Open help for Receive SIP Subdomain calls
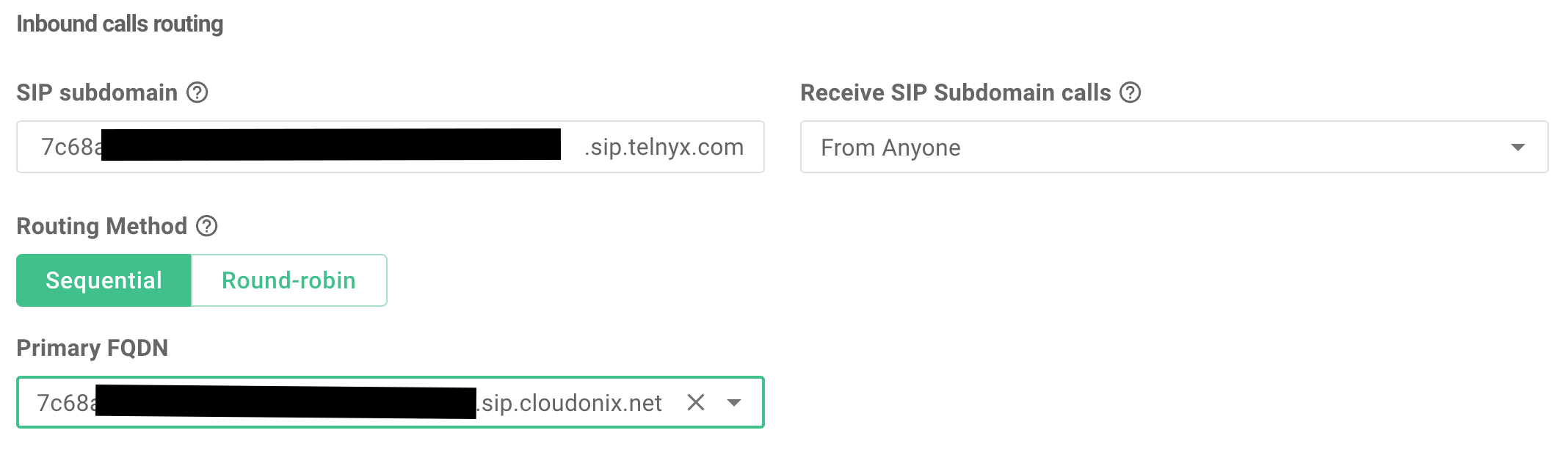 [x=1130, y=93]
